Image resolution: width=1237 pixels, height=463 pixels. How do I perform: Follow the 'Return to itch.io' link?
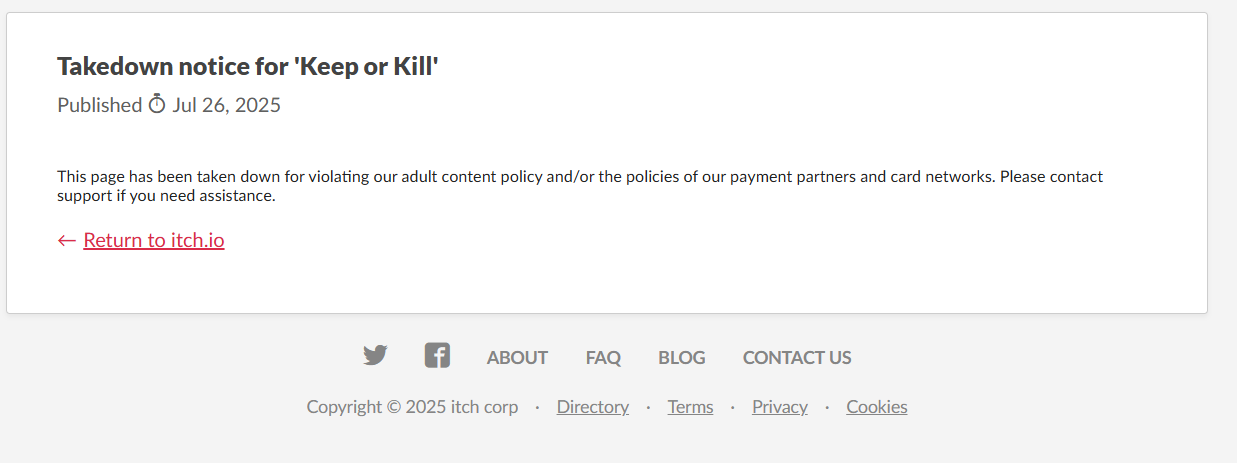(154, 240)
